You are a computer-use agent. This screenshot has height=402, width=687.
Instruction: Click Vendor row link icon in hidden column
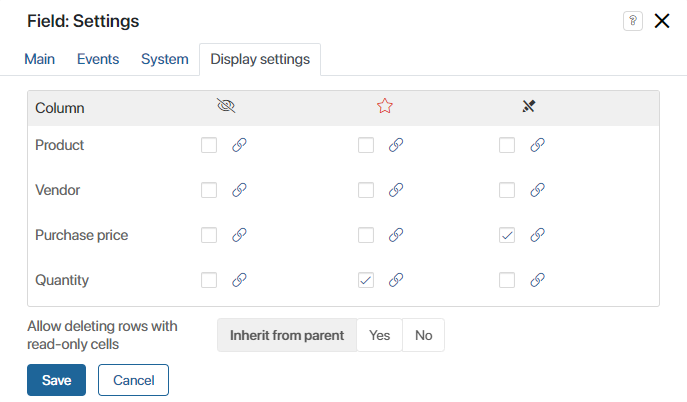[239, 190]
